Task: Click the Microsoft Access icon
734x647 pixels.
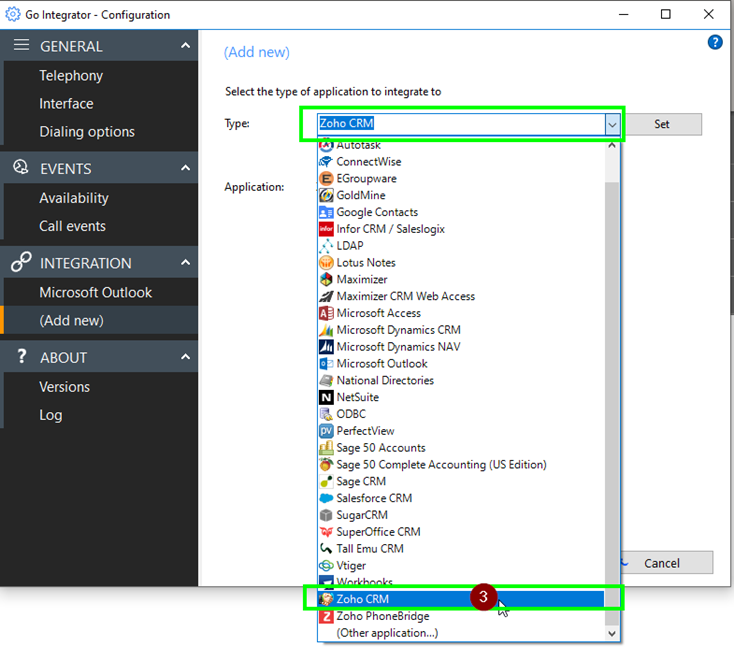Action: [x=326, y=313]
